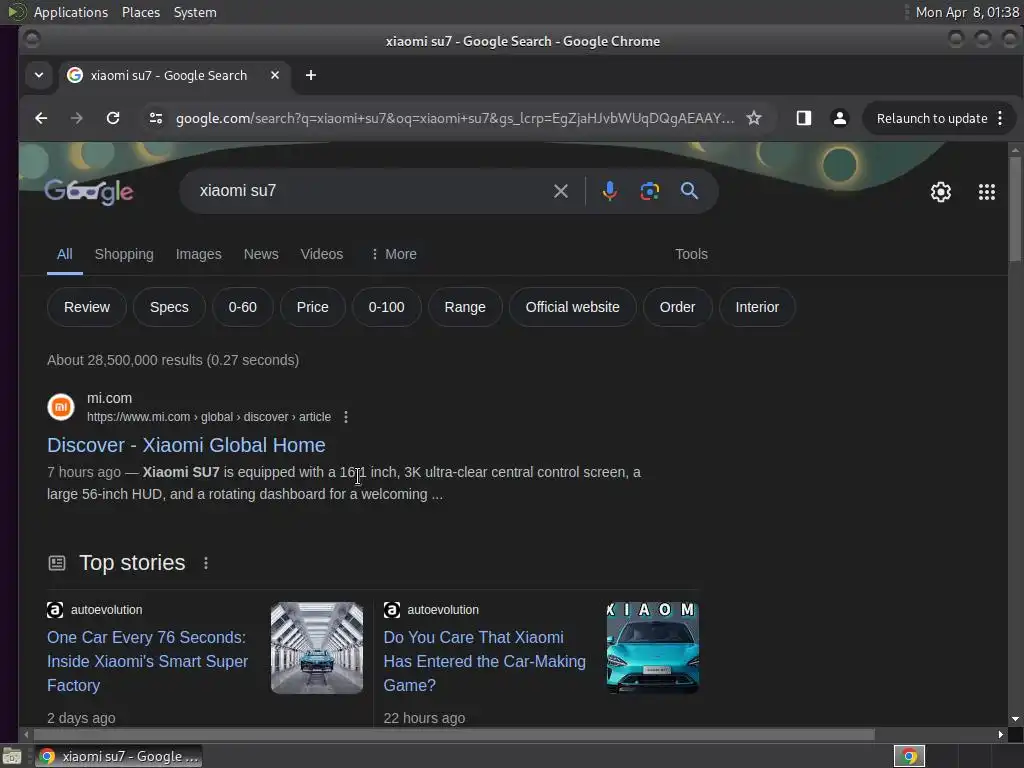
Task: Click the horizontal page scrollbar
Action: [x=454, y=735]
